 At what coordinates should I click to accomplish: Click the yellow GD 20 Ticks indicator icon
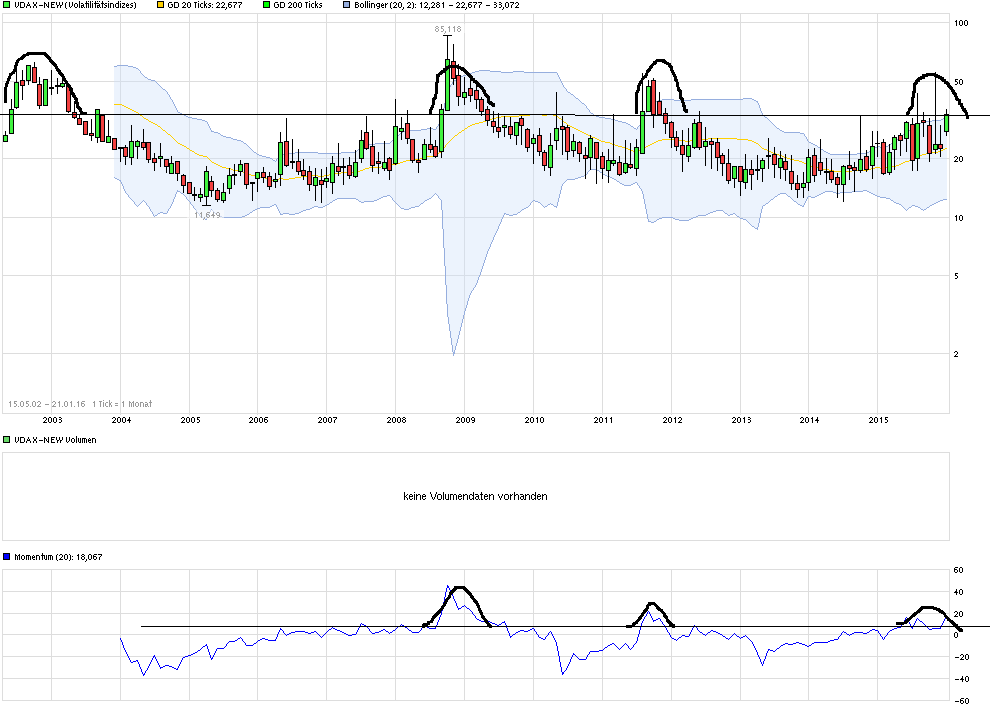160,7
